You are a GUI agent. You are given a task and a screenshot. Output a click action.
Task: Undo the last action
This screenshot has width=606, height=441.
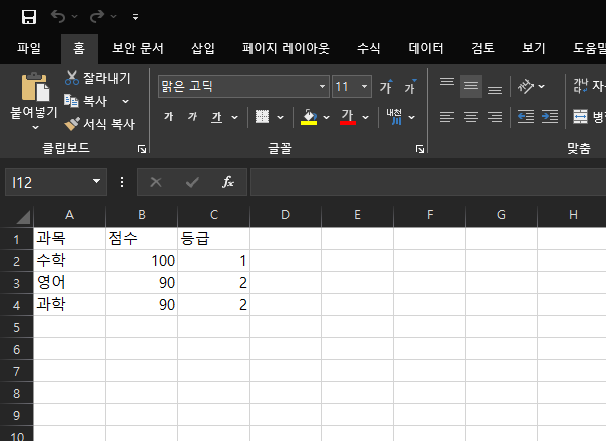tap(58, 16)
